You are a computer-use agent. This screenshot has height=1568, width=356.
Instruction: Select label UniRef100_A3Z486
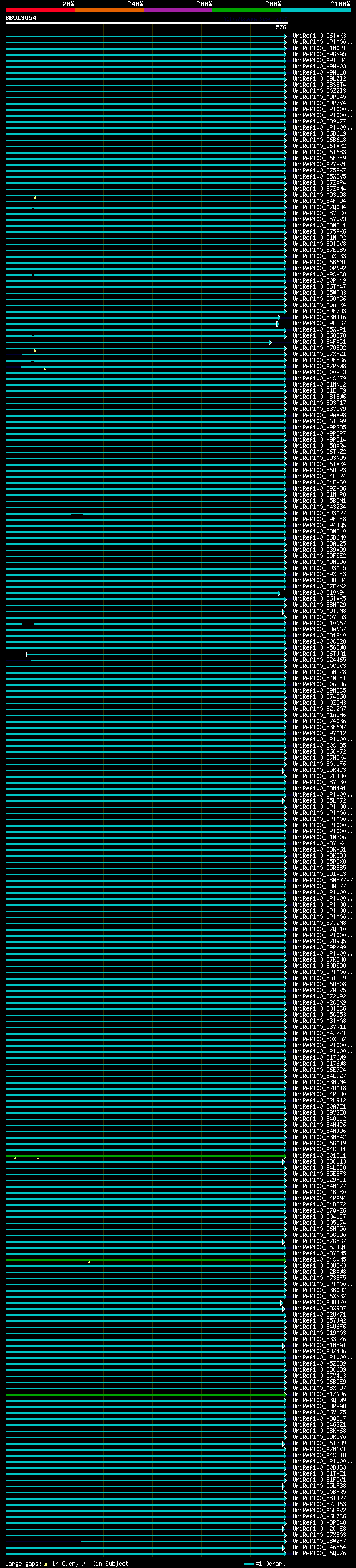pos(319,1351)
